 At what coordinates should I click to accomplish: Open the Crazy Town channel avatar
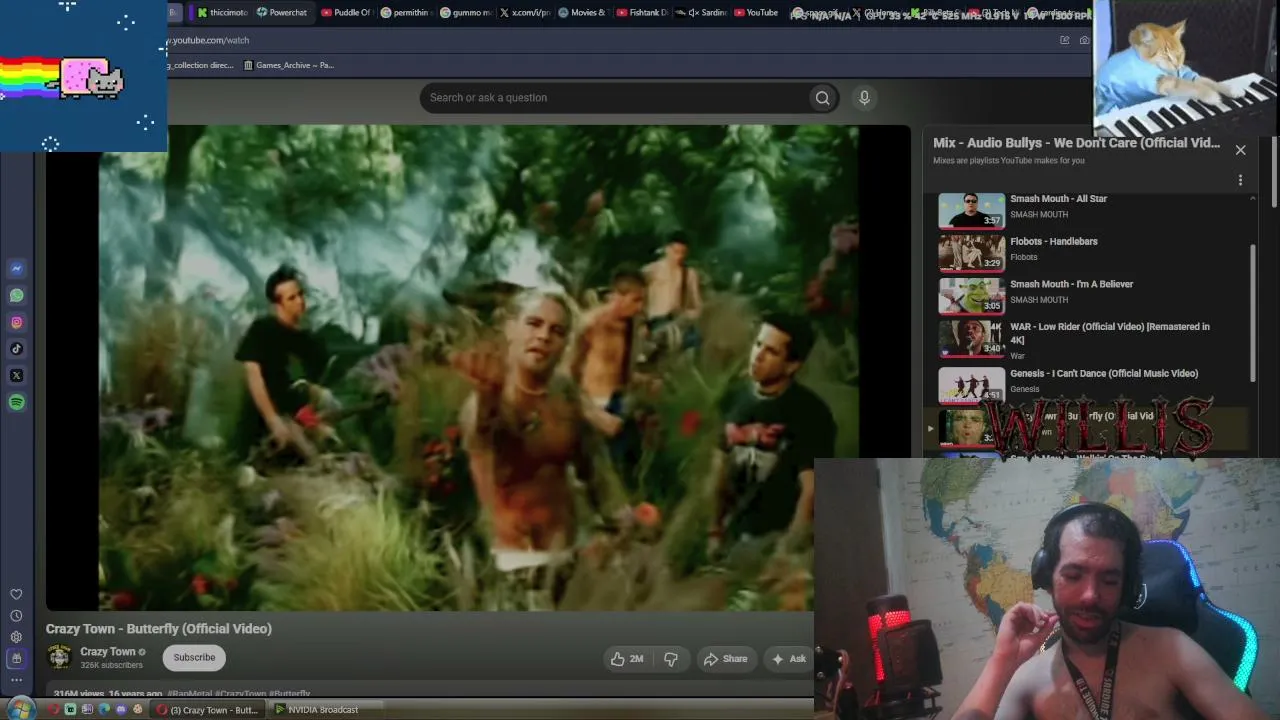pos(60,657)
